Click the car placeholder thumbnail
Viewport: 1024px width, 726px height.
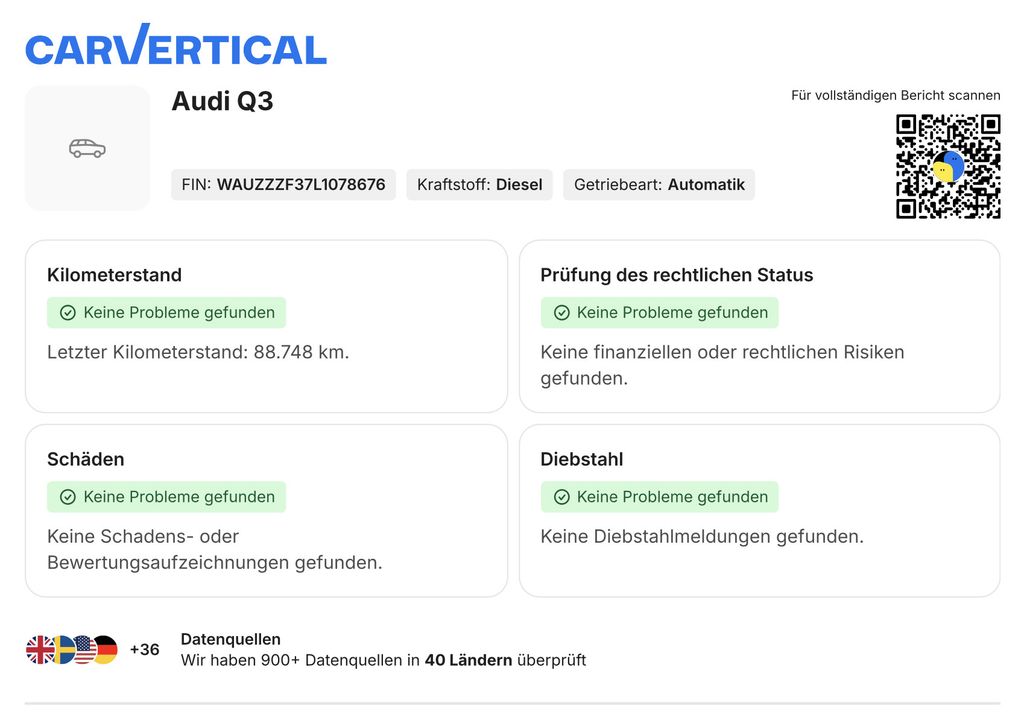(x=87, y=148)
